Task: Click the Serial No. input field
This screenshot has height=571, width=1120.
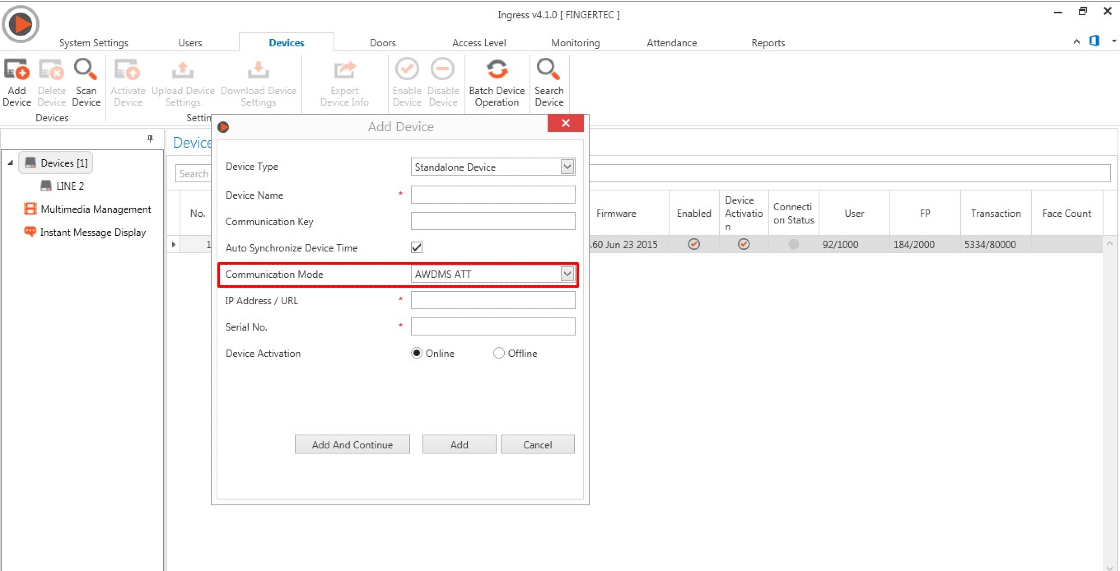Action: point(494,327)
